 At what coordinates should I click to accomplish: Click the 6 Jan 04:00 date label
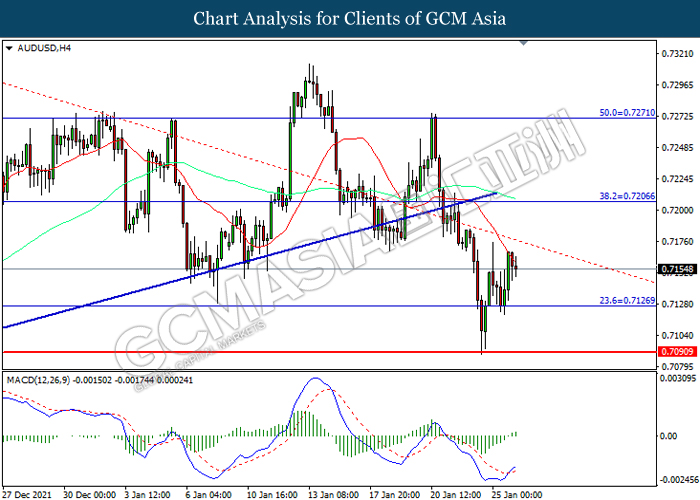tap(208, 495)
